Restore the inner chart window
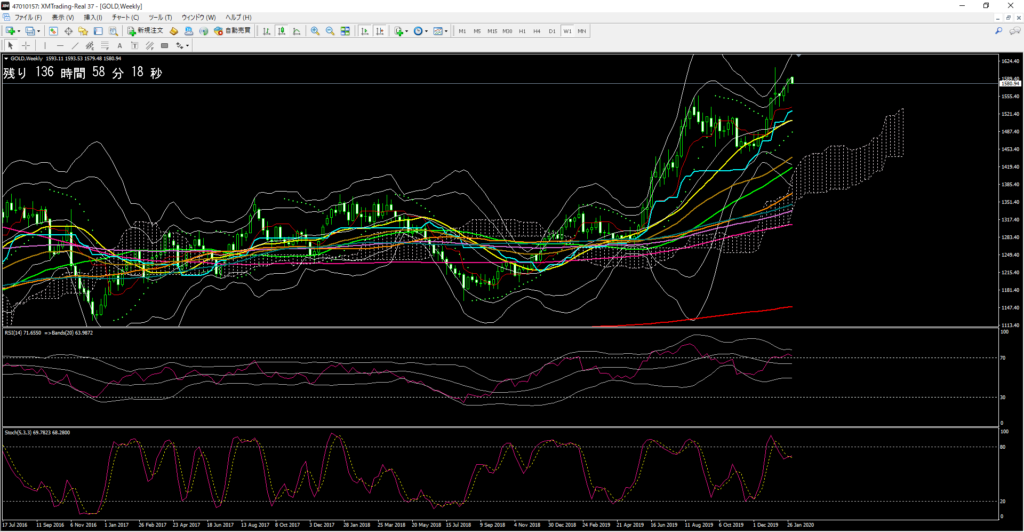Screen dimensions: 1024x532 click(x=1008, y=18)
